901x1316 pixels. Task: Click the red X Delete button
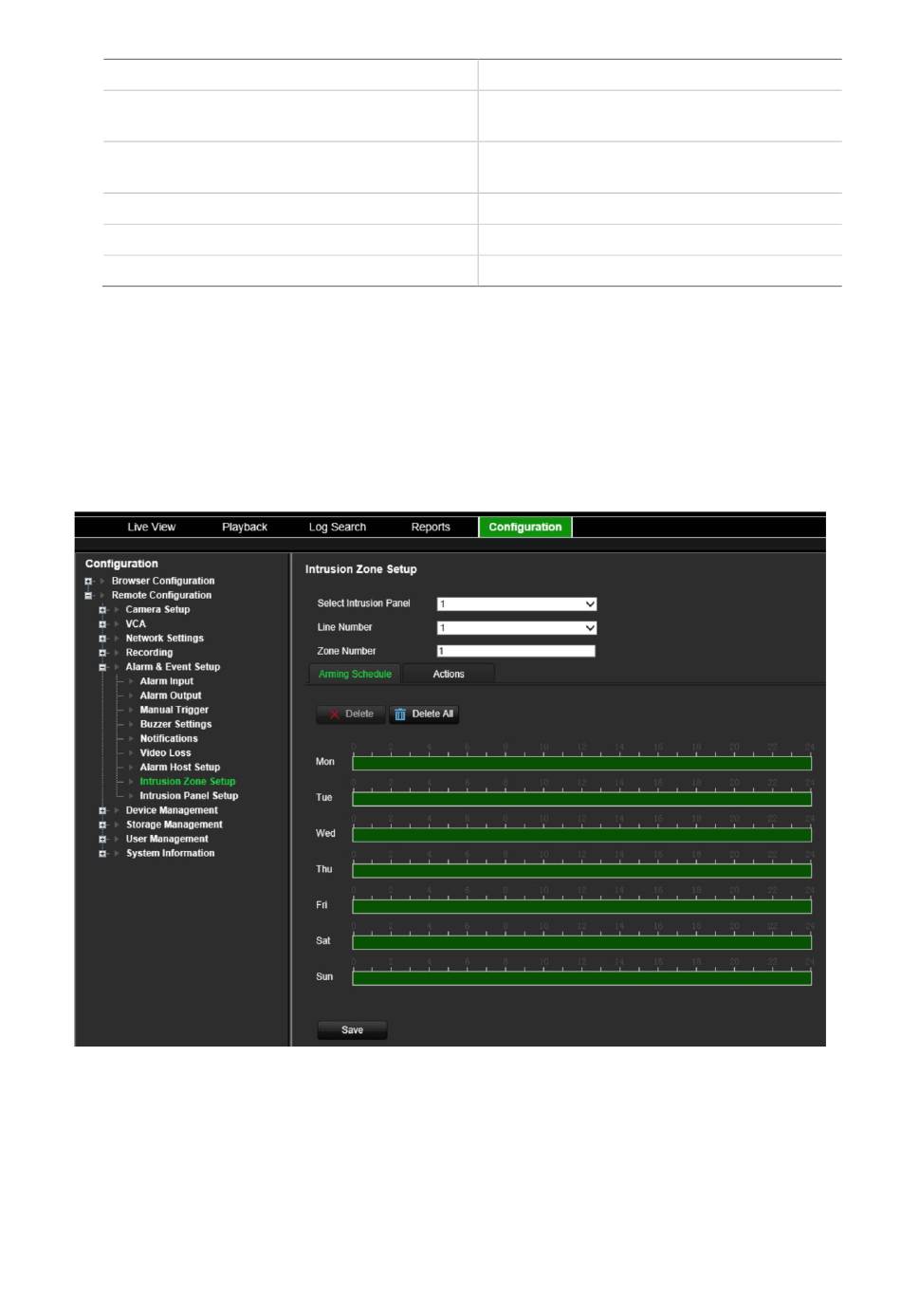350,714
